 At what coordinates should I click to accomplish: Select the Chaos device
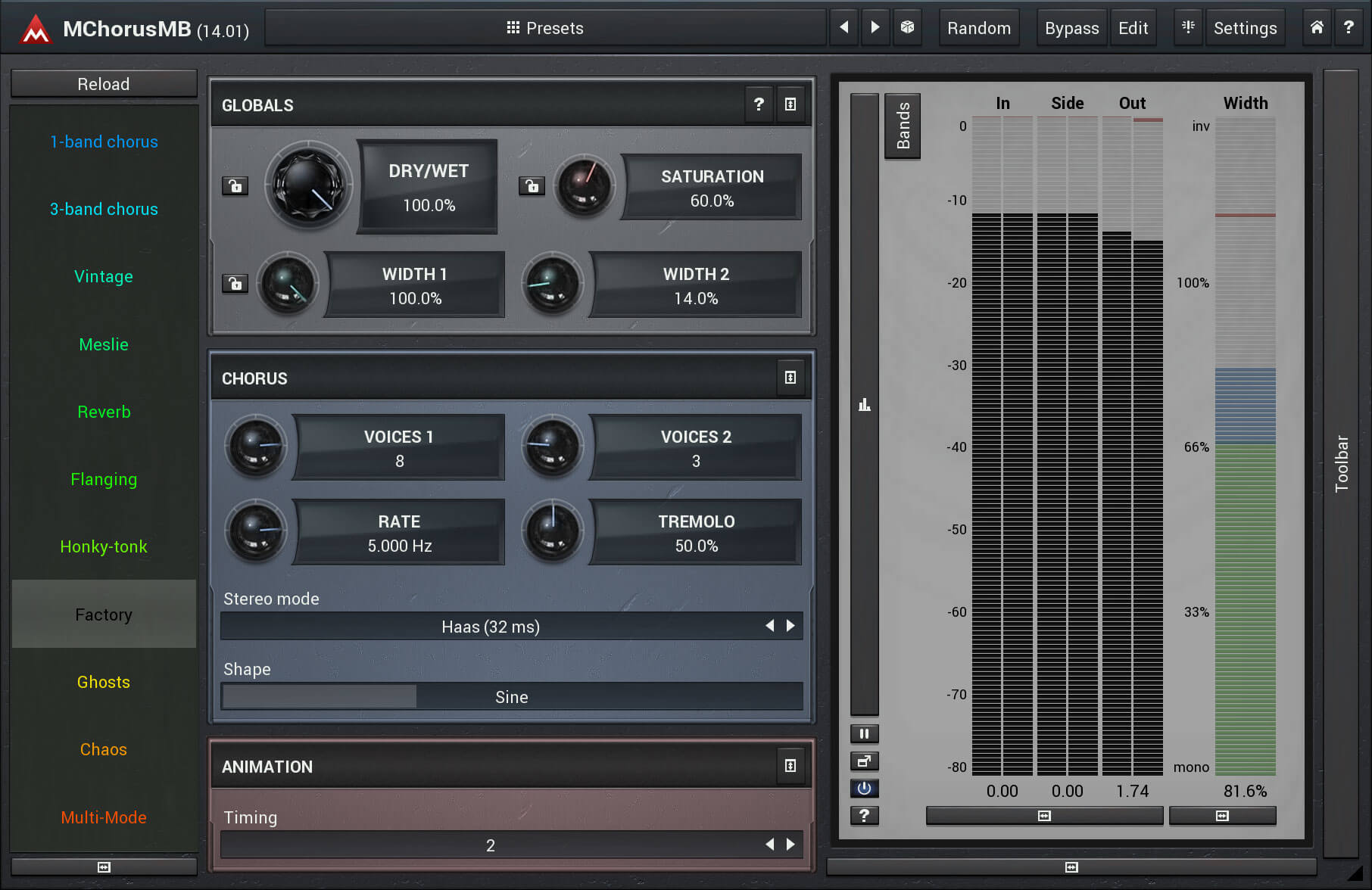coord(104,749)
